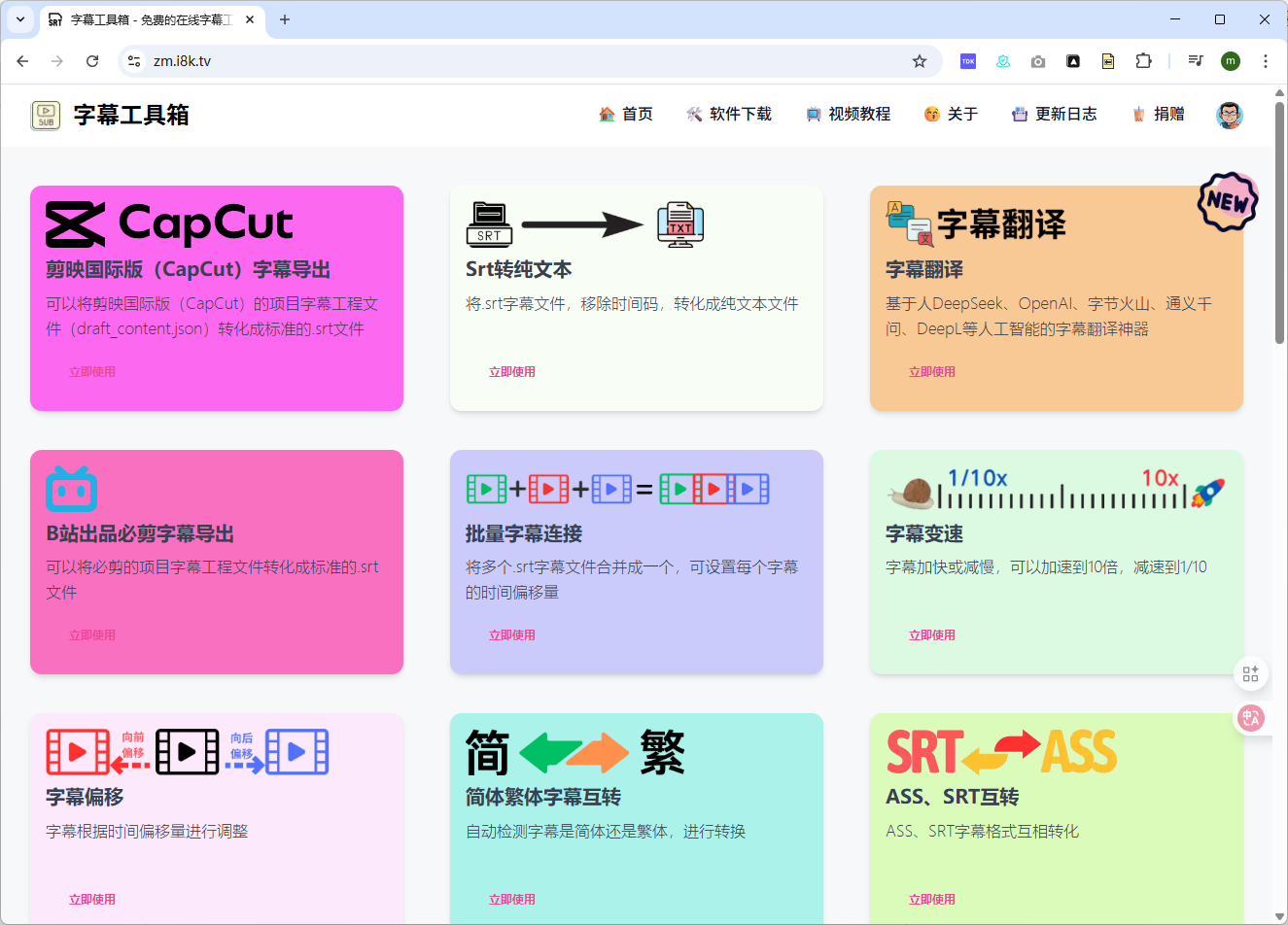
Task: Click the 字幕偏移 card title
Action: click(x=85, y=797)
